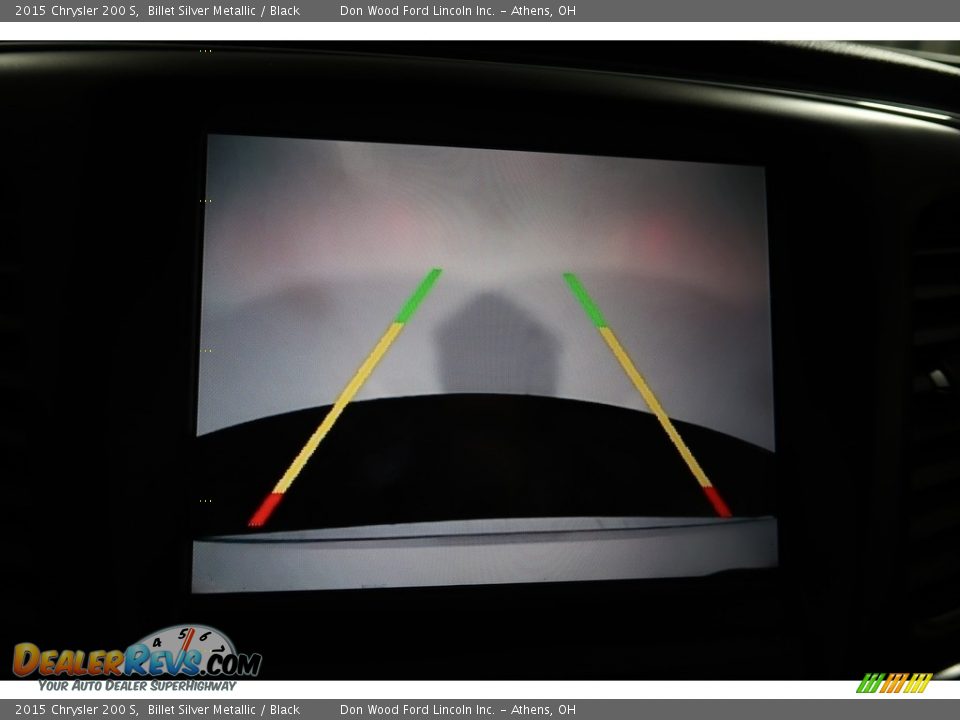The image size is (960, 720).
Task: Click the right yellow guideline segment
Action: pyautogui.click(x=654, y=405)
